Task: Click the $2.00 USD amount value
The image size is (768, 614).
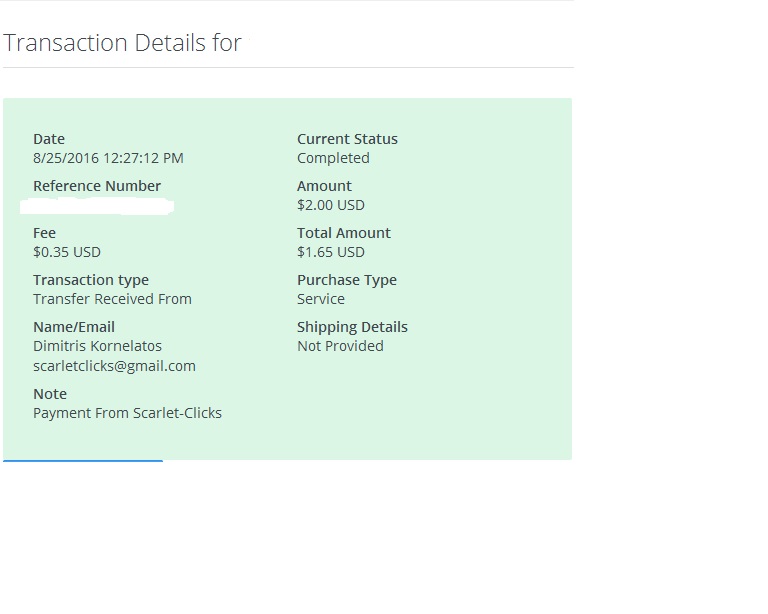Action: tap(331, 205)
